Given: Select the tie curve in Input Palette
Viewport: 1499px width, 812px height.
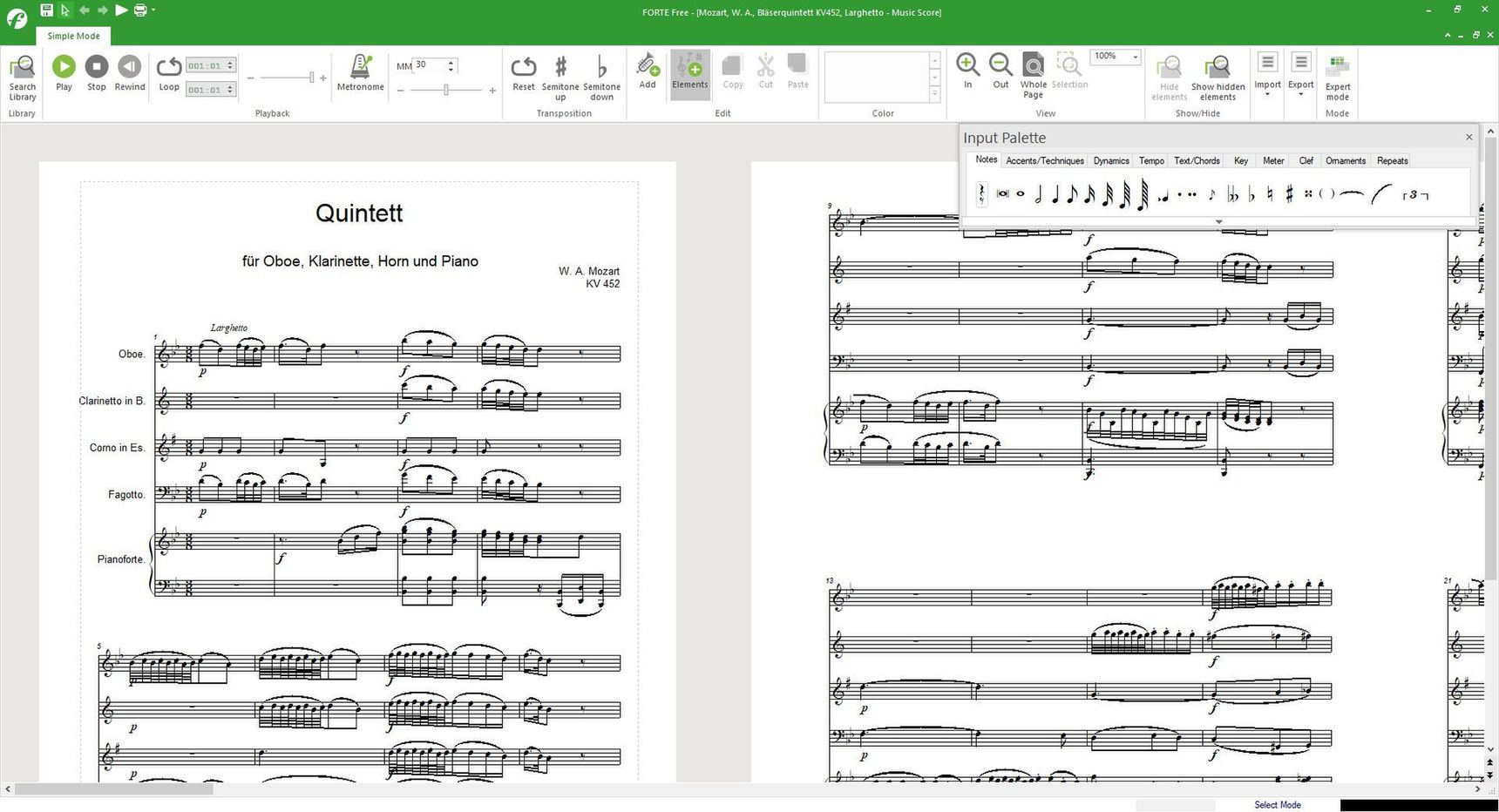Looking at the screenshot, I should pos(1351,195).
